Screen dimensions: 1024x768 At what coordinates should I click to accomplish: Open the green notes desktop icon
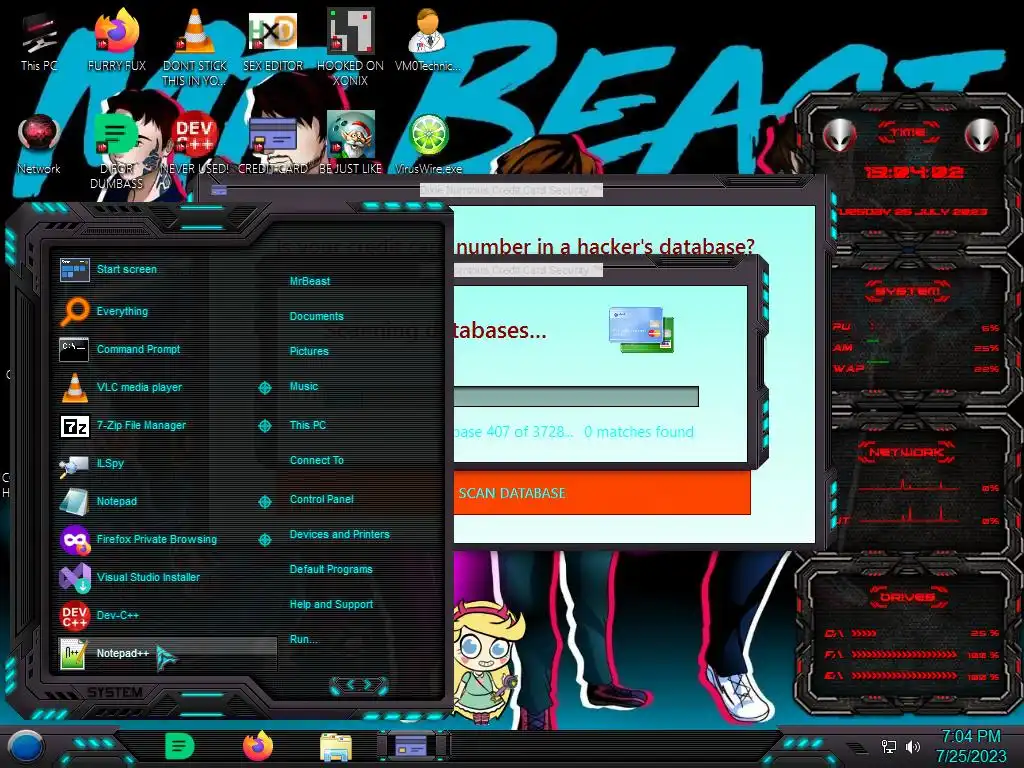[x=116, y=152]
